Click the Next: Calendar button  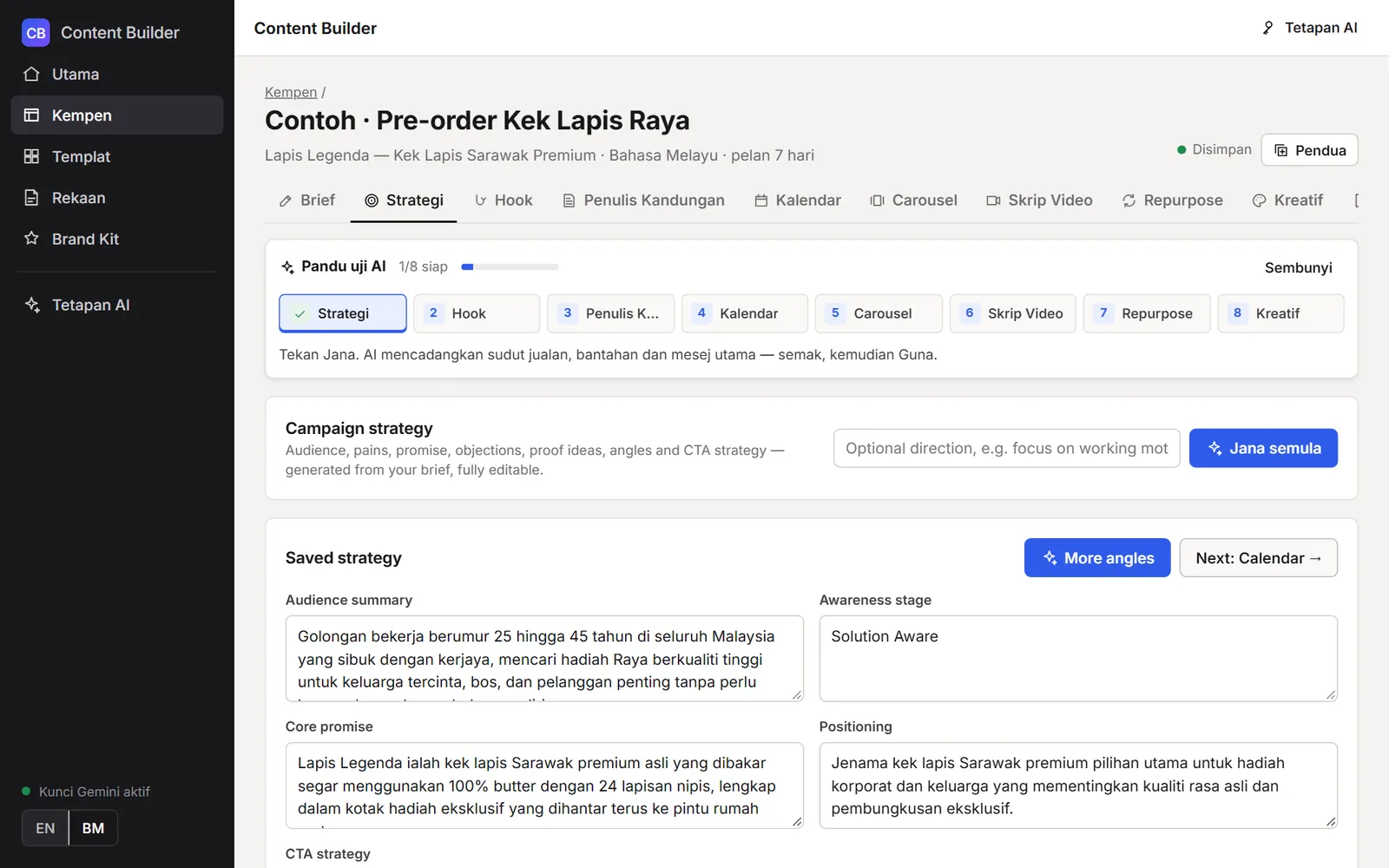(x=1258, y=558)
